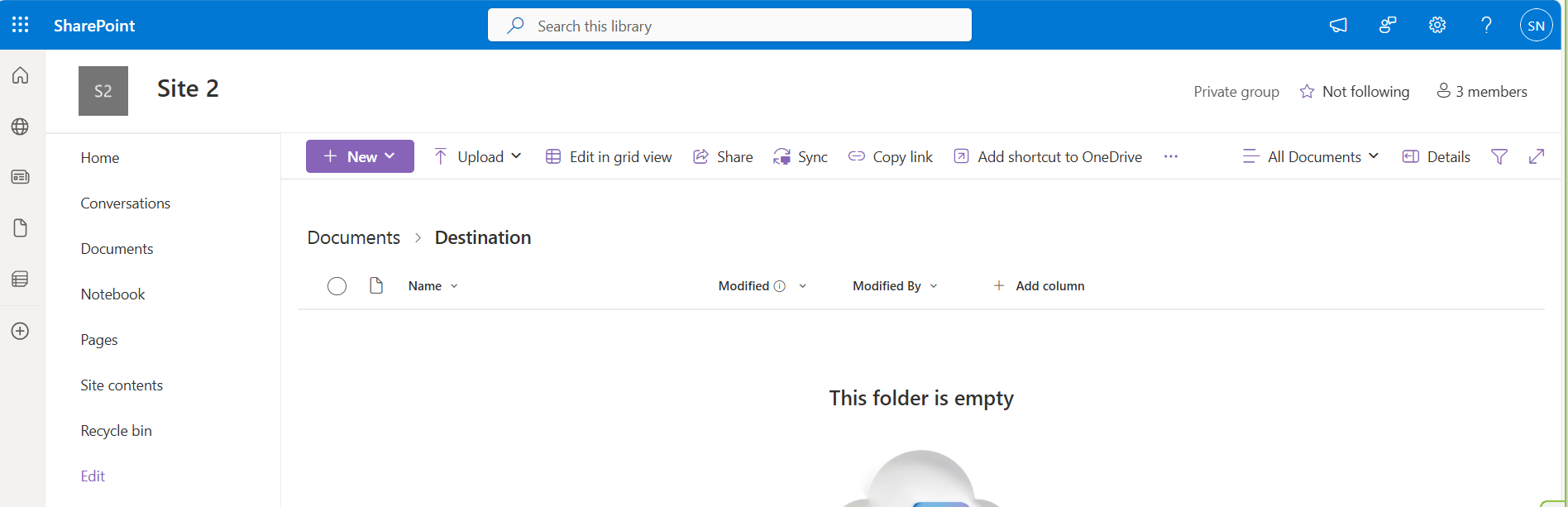Click the Share command

click(723, 156)
